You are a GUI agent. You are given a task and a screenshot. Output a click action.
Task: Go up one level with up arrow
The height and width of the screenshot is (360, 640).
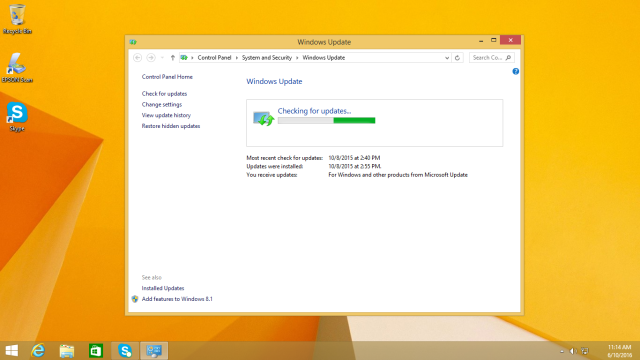coord(173,58)
